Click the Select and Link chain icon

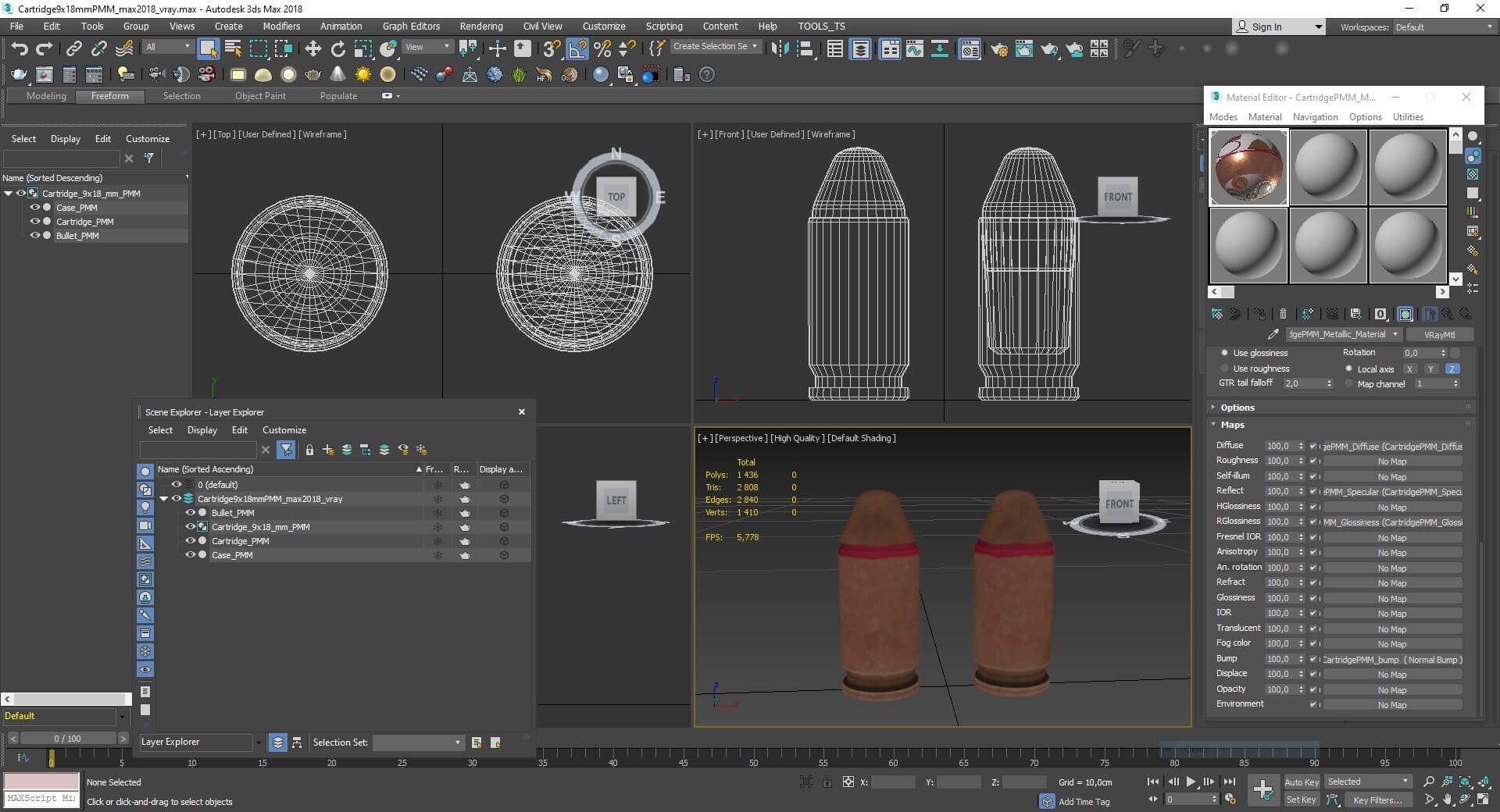click(73, 49)
